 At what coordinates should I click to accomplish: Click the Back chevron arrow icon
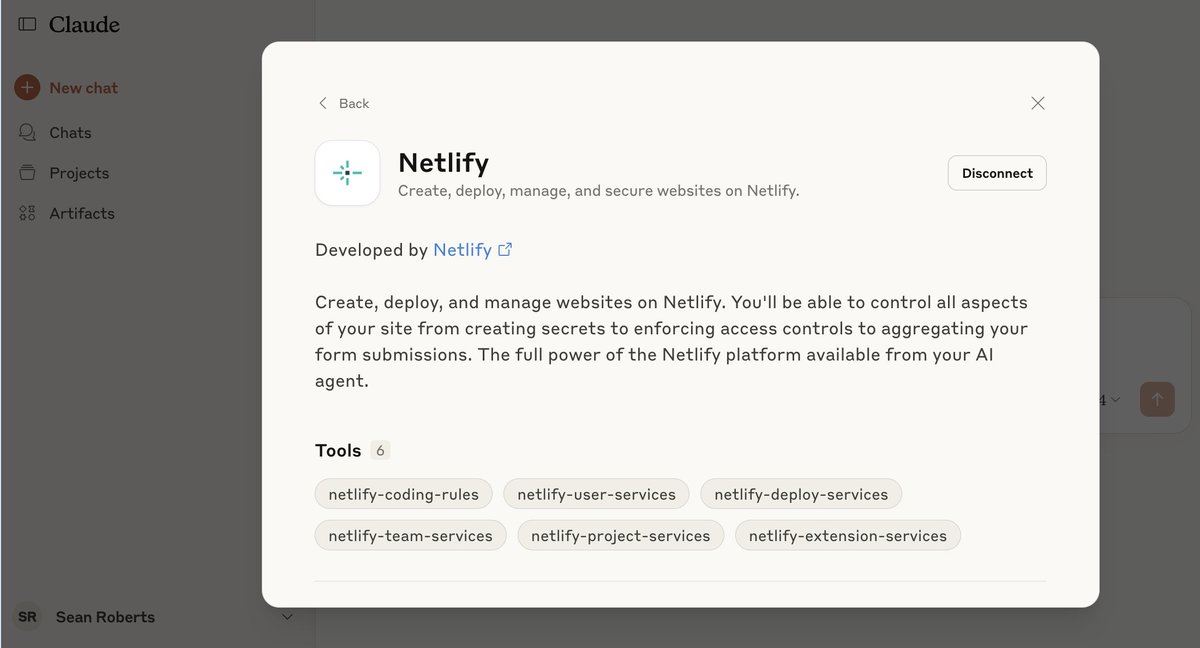(322, 103)
